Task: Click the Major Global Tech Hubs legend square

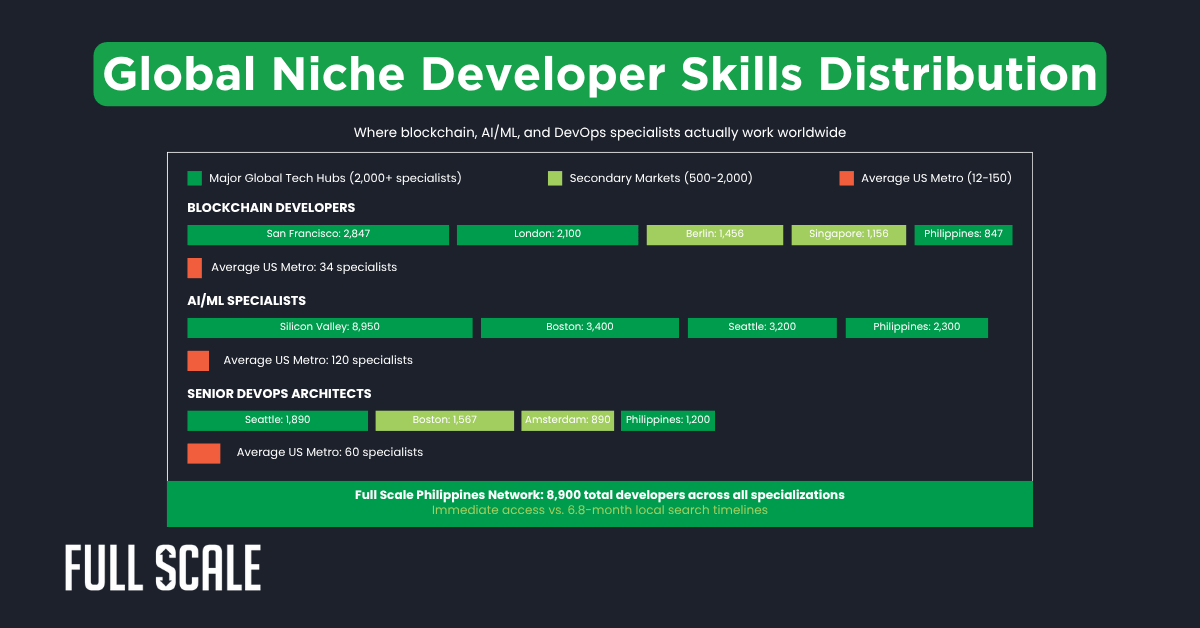Action: (194, 177)
